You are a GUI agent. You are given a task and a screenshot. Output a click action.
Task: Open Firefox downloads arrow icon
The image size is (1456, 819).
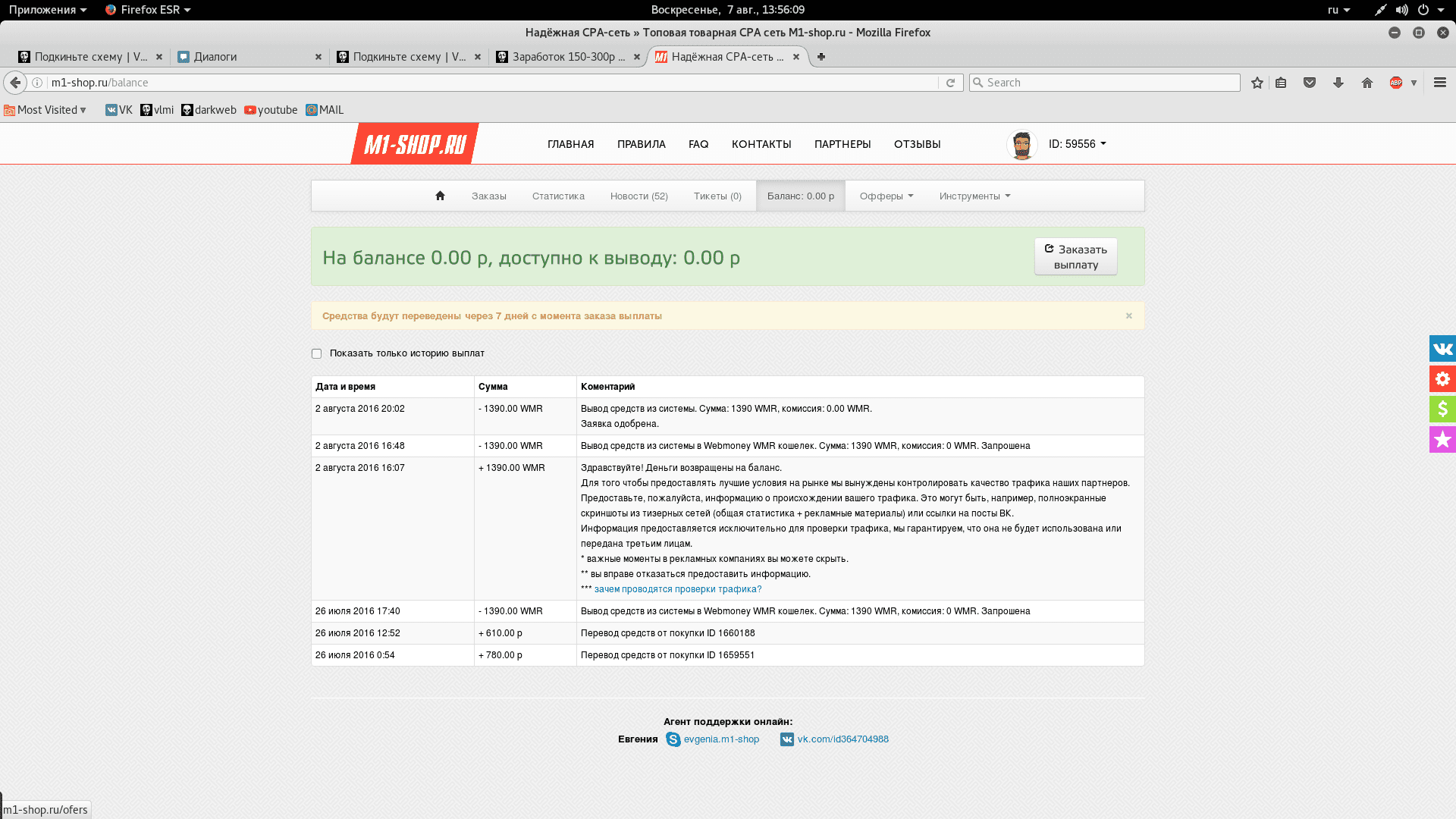(x=1338, y=83)
